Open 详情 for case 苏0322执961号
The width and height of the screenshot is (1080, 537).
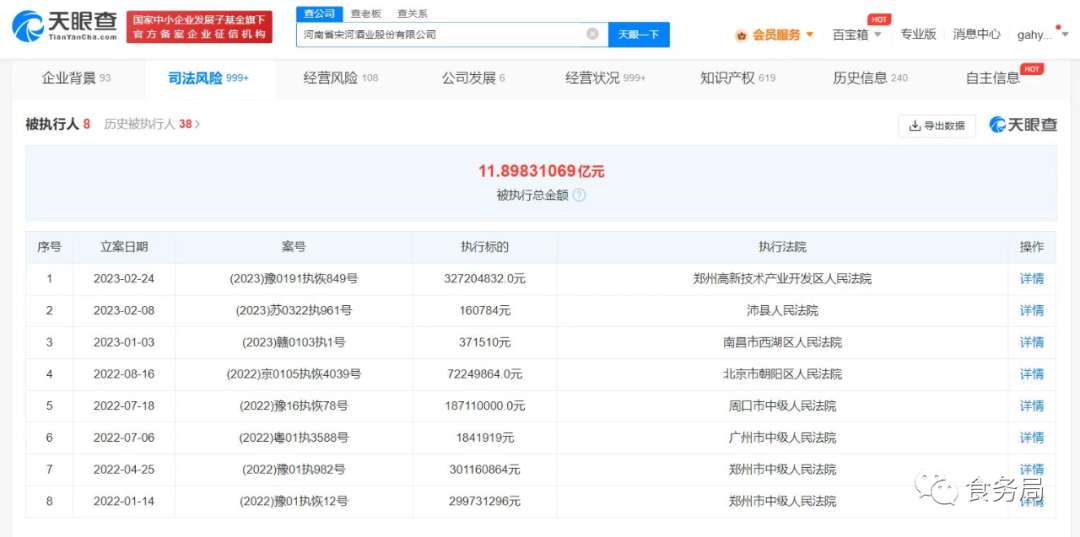point(1031,310)
